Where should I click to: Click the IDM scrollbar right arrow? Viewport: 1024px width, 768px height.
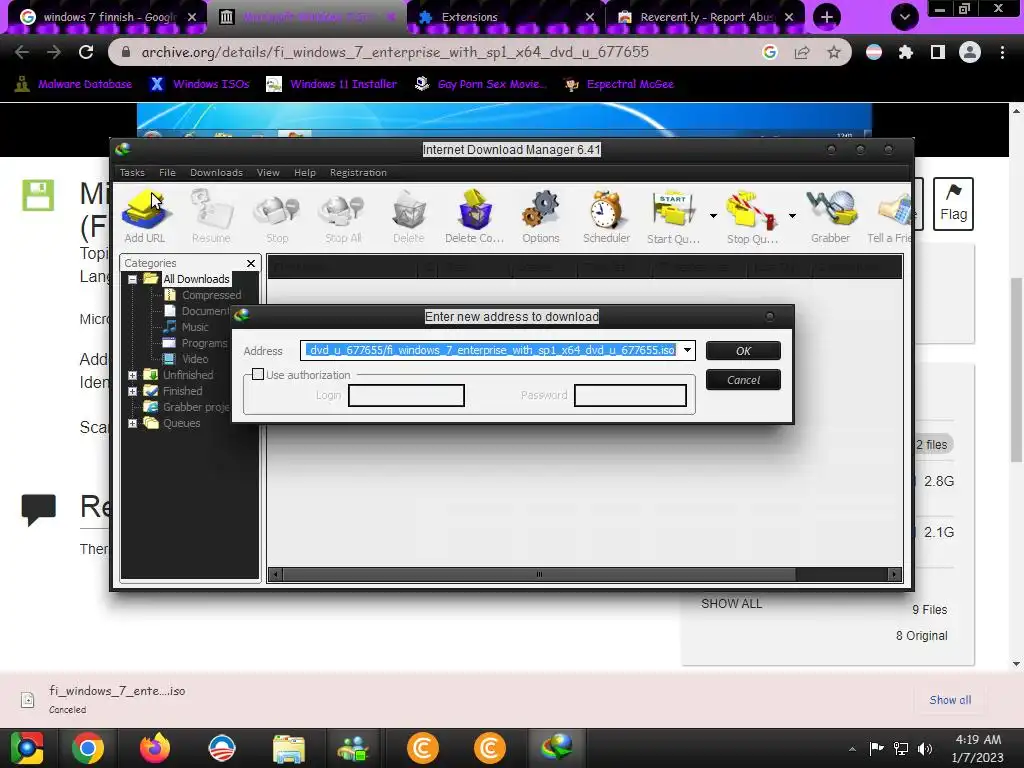(x=895, y=575)
